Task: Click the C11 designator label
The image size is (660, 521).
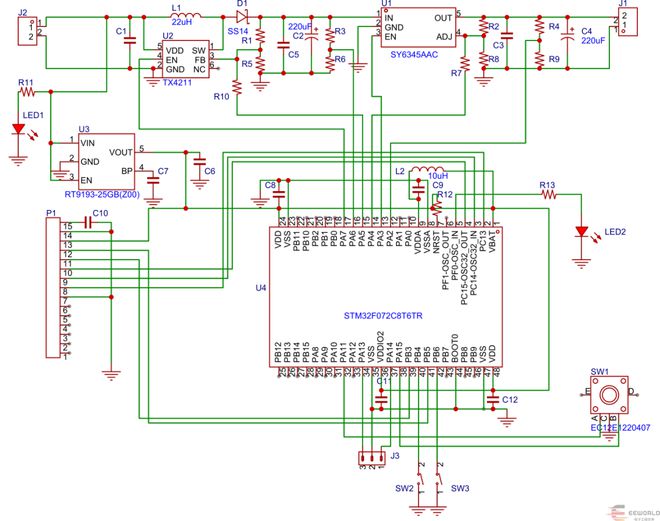Action: [x=384, y=381]
